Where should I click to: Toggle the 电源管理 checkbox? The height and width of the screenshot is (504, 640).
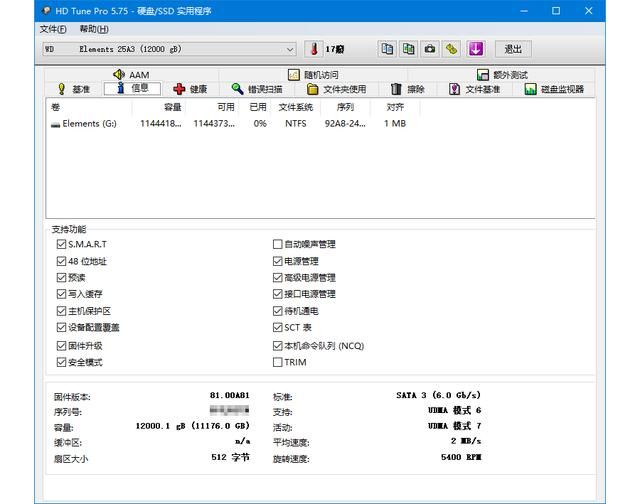coord(278,261)
